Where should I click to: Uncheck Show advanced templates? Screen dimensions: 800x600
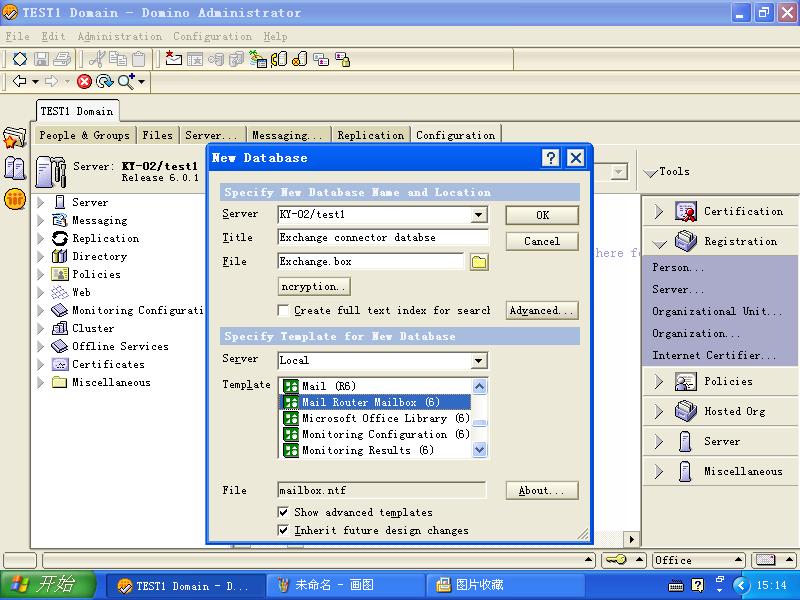283,512
